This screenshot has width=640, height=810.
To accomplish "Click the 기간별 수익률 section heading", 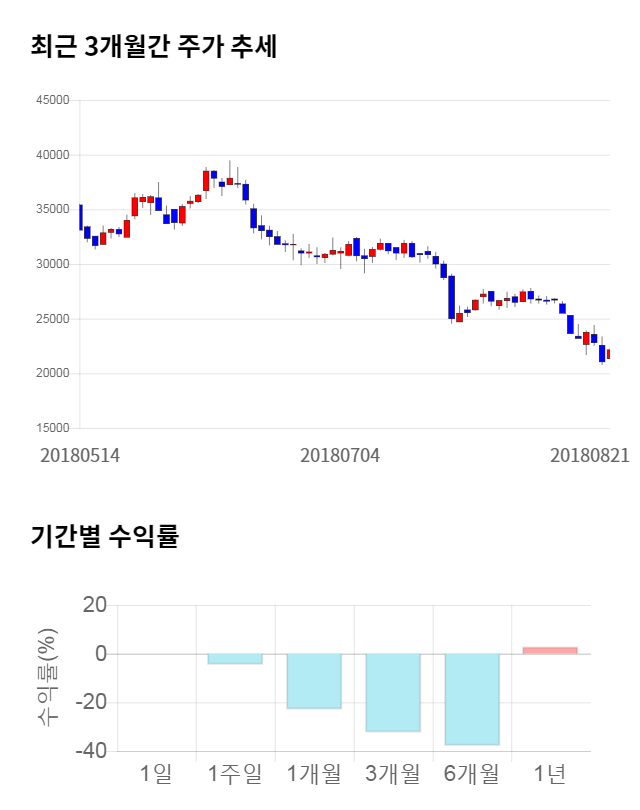I will pos(104,535).
